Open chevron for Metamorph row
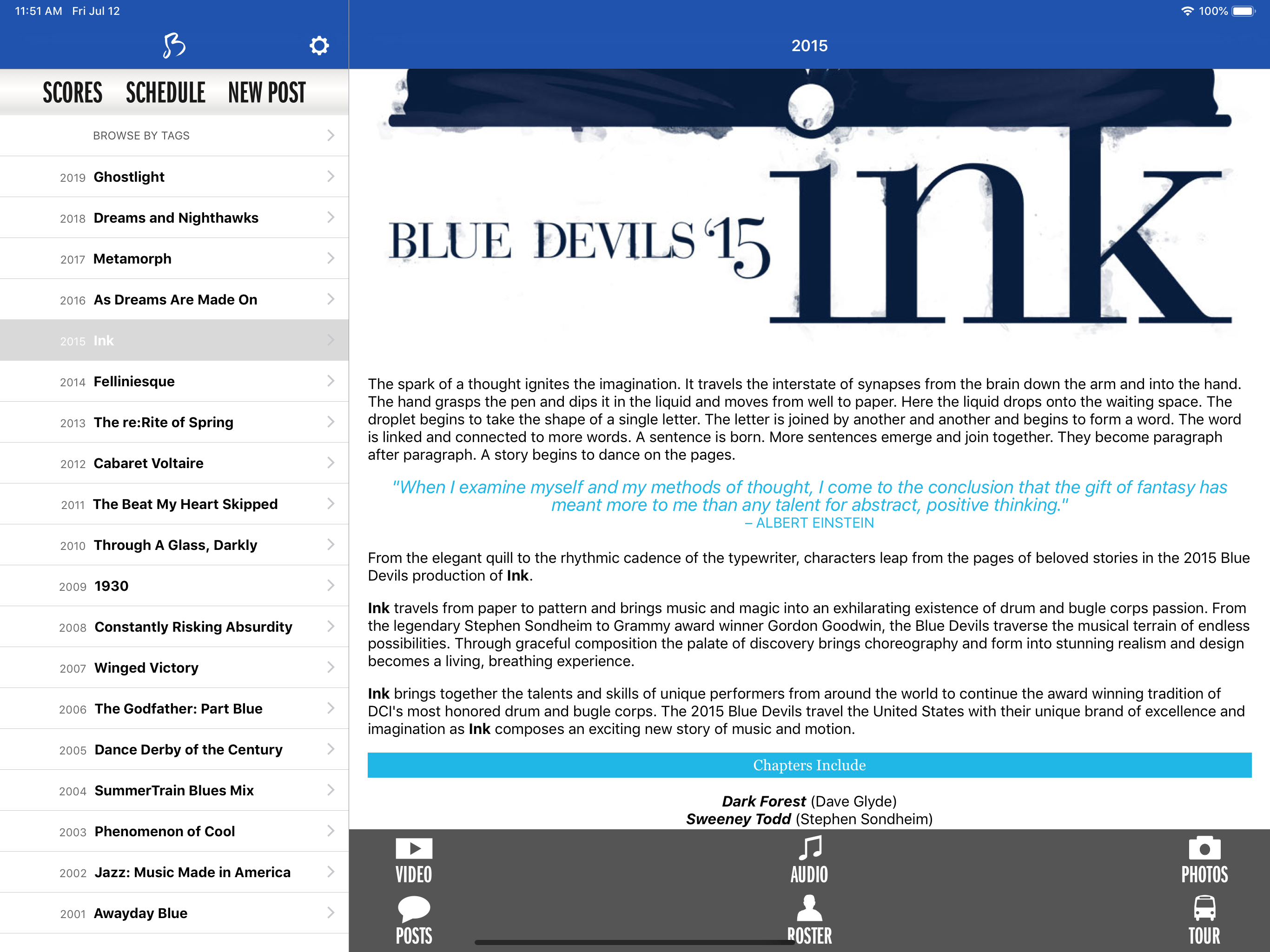 [x=331, y=258]
